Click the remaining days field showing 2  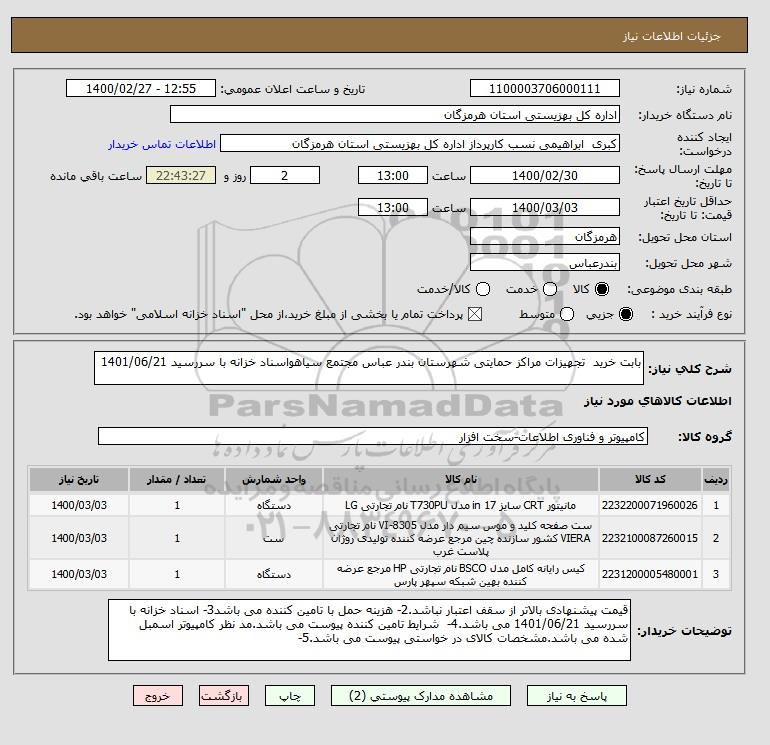coord(285,175)
